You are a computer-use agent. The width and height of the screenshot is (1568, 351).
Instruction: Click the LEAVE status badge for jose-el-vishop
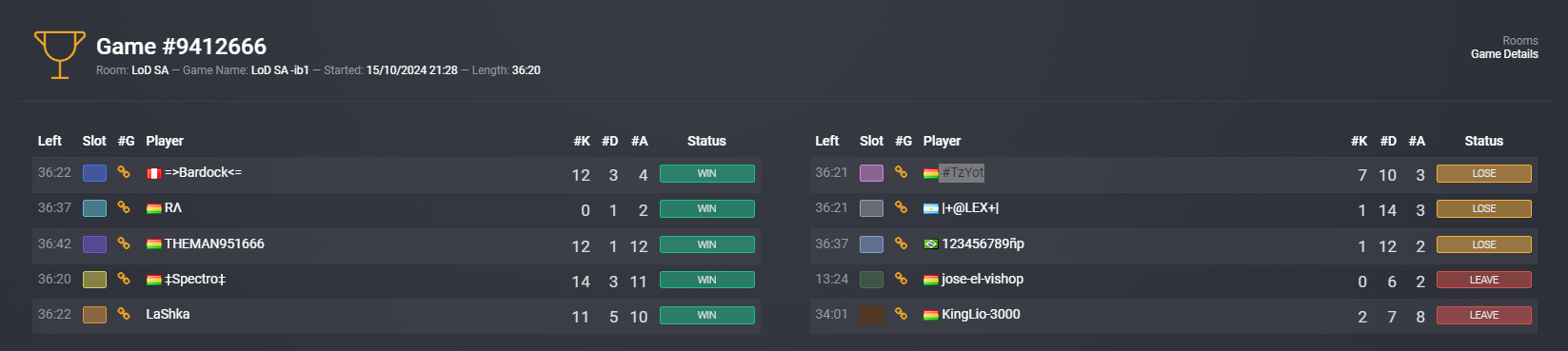pyautogui.click(x=1483, y=280)
